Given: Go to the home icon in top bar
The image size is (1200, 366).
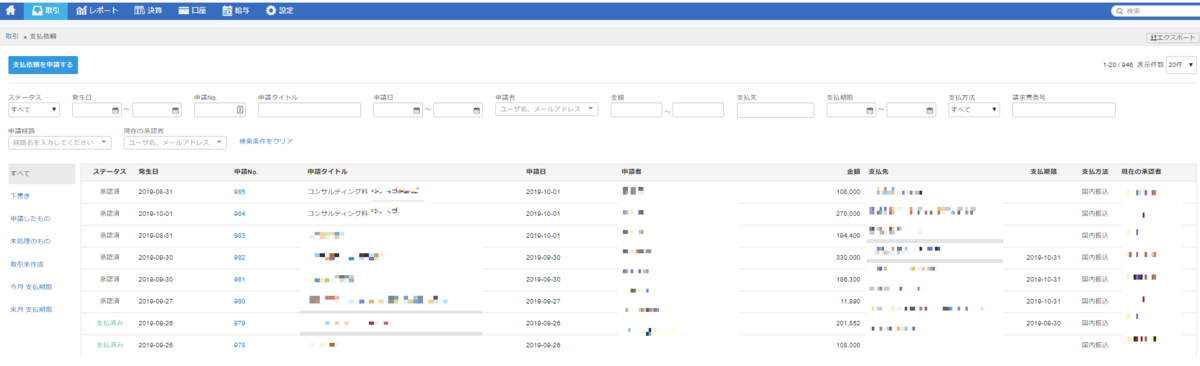Looking at the screenshot, I should [10, 10].
